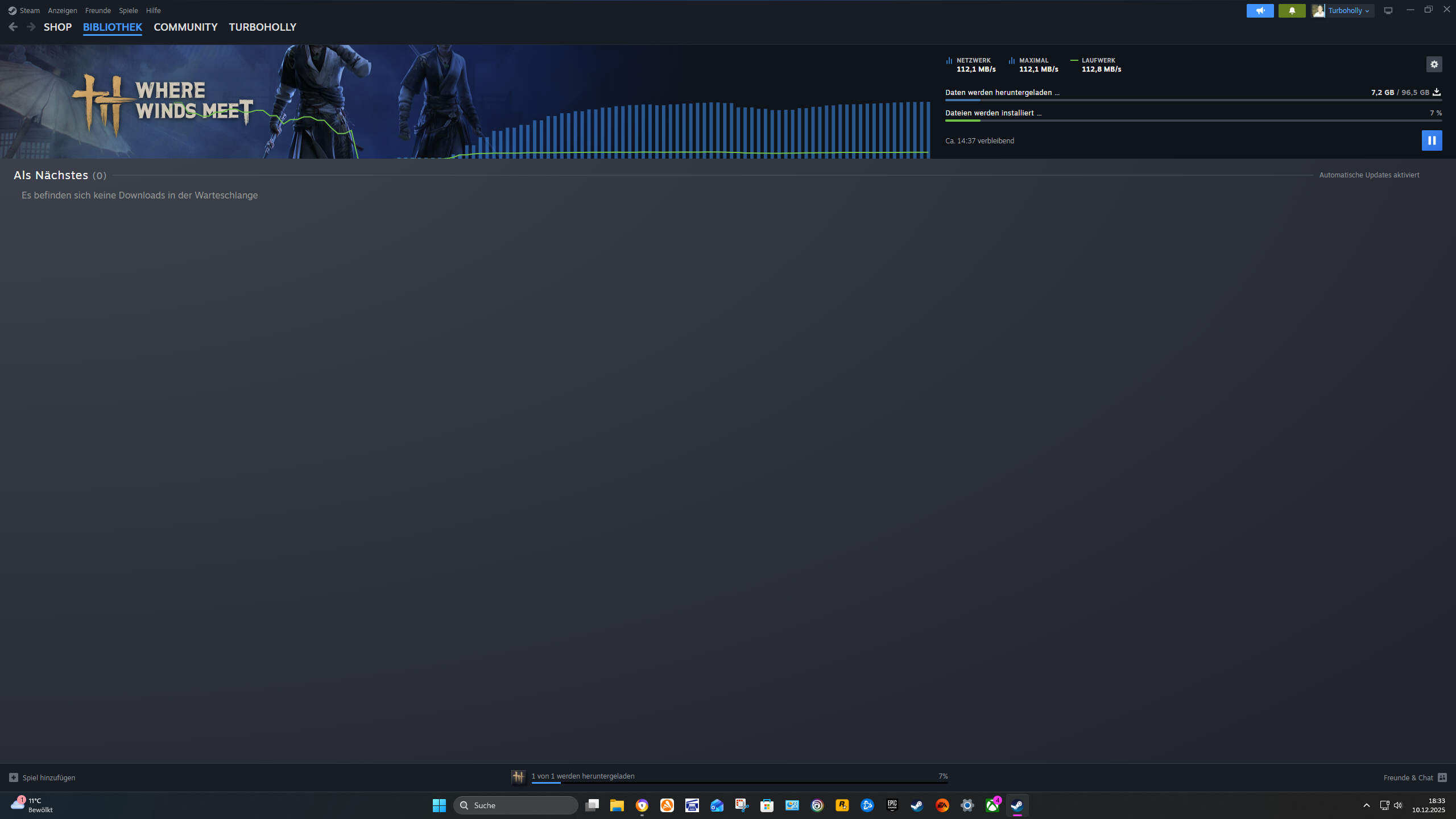
Task: Launch Epic Games from taskbar
Action: click(x=892, y=805)
